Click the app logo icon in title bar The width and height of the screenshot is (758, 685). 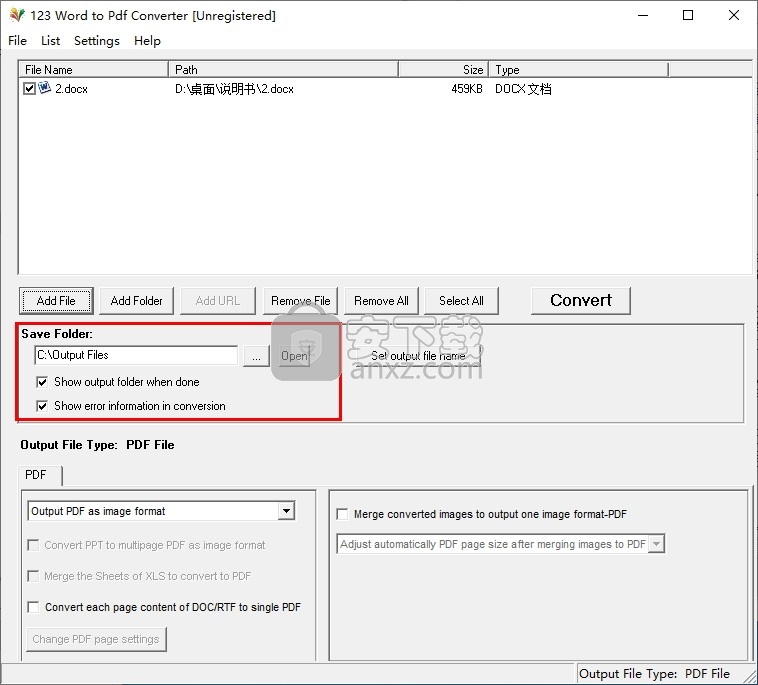(15, 15)
